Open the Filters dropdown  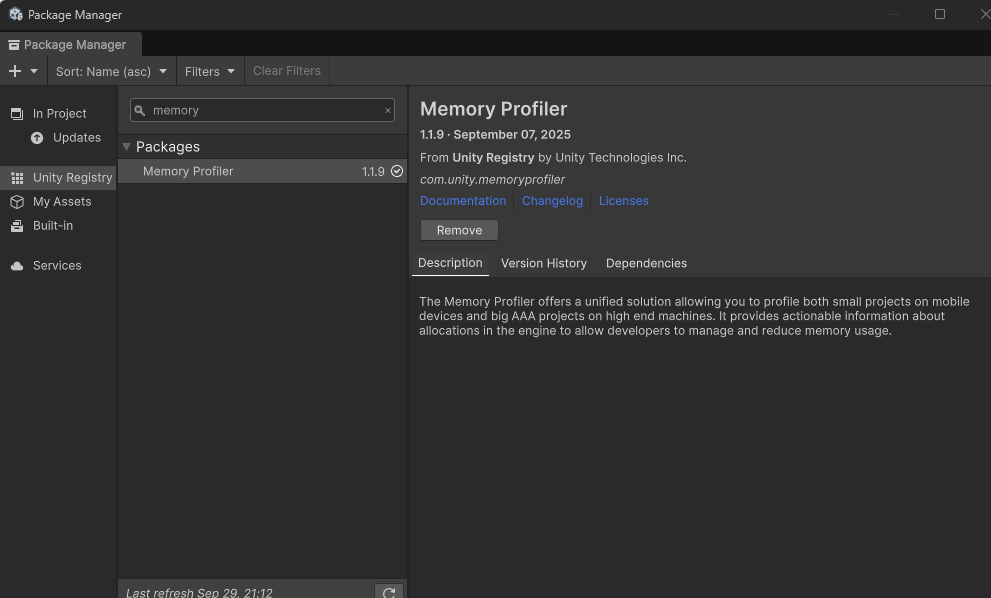pyautogui.click(x=209, y=71)
